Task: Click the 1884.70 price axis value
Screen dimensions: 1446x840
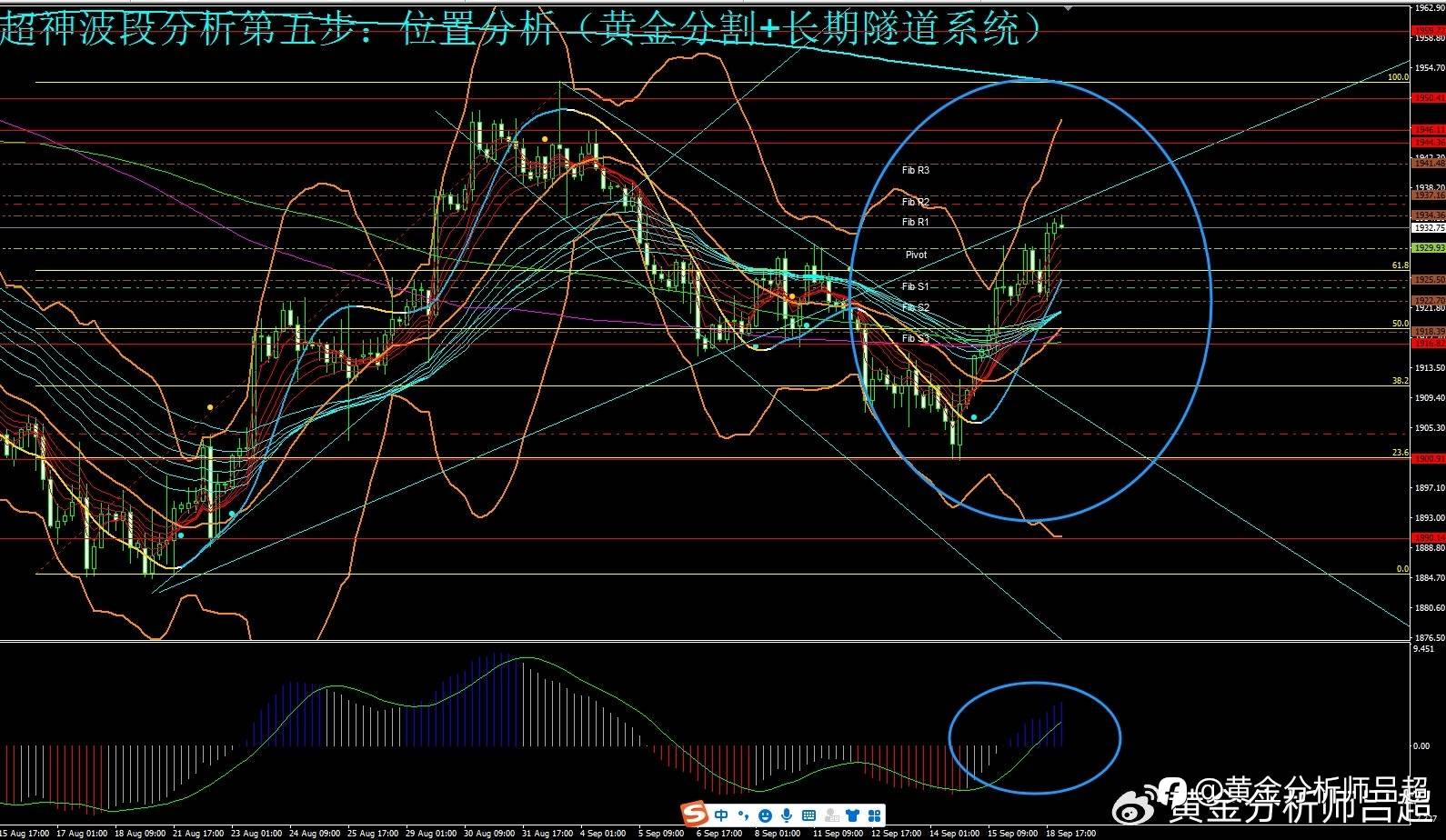Action: (1431, 578)
